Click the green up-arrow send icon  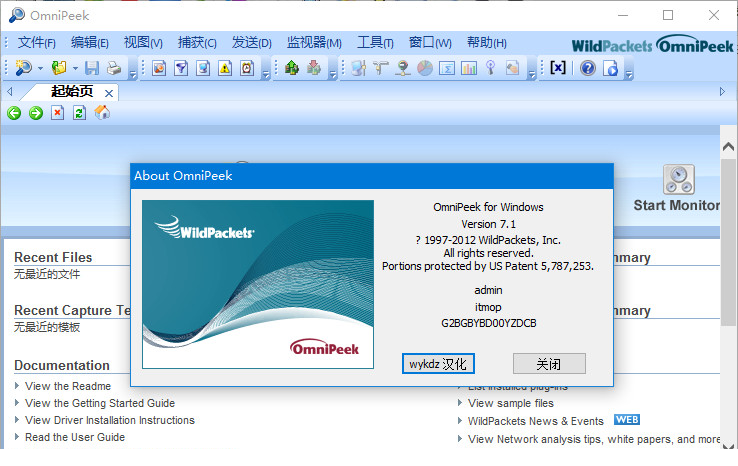click(292, 68)
